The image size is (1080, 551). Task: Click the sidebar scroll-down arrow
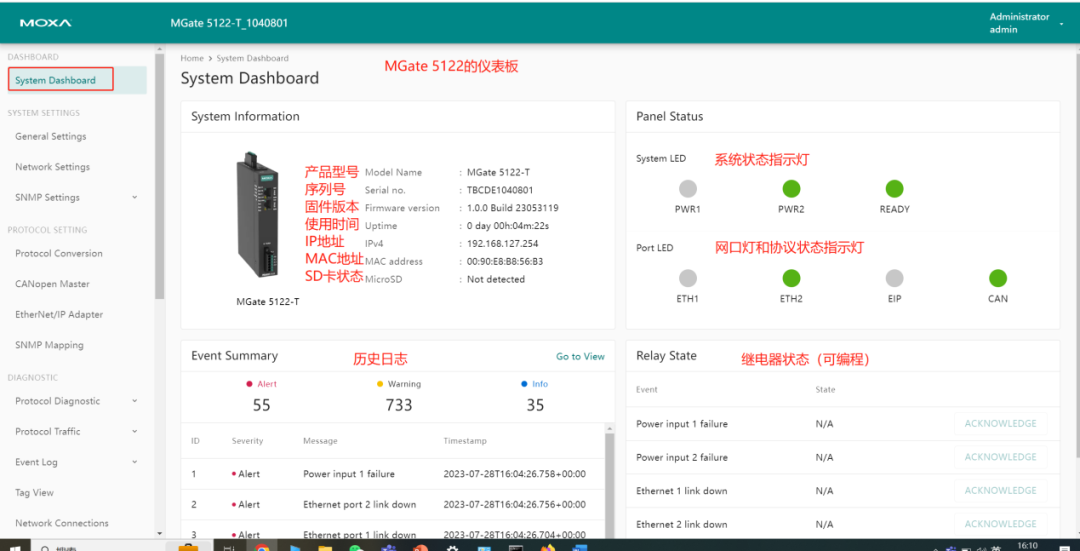coord(160,532)
